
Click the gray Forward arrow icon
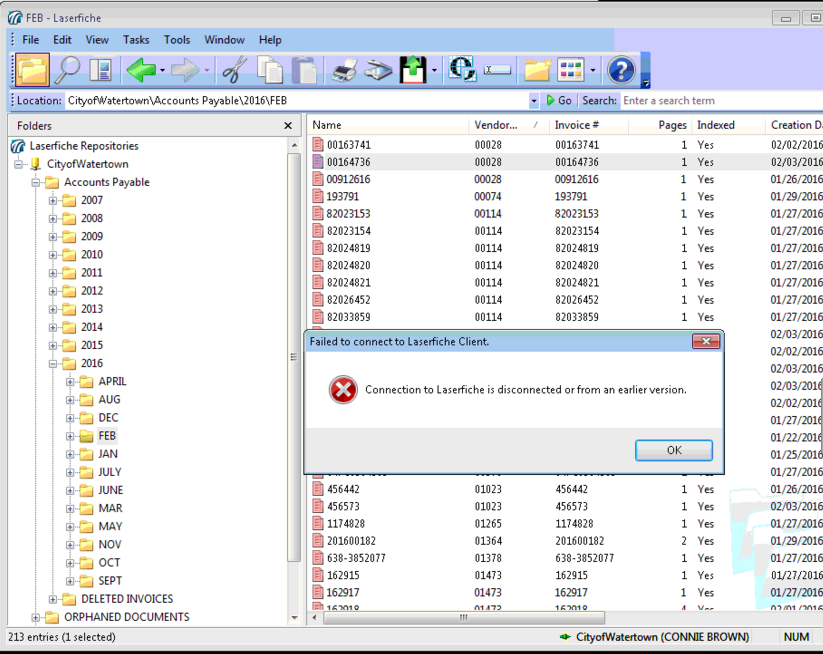(185, 70)
